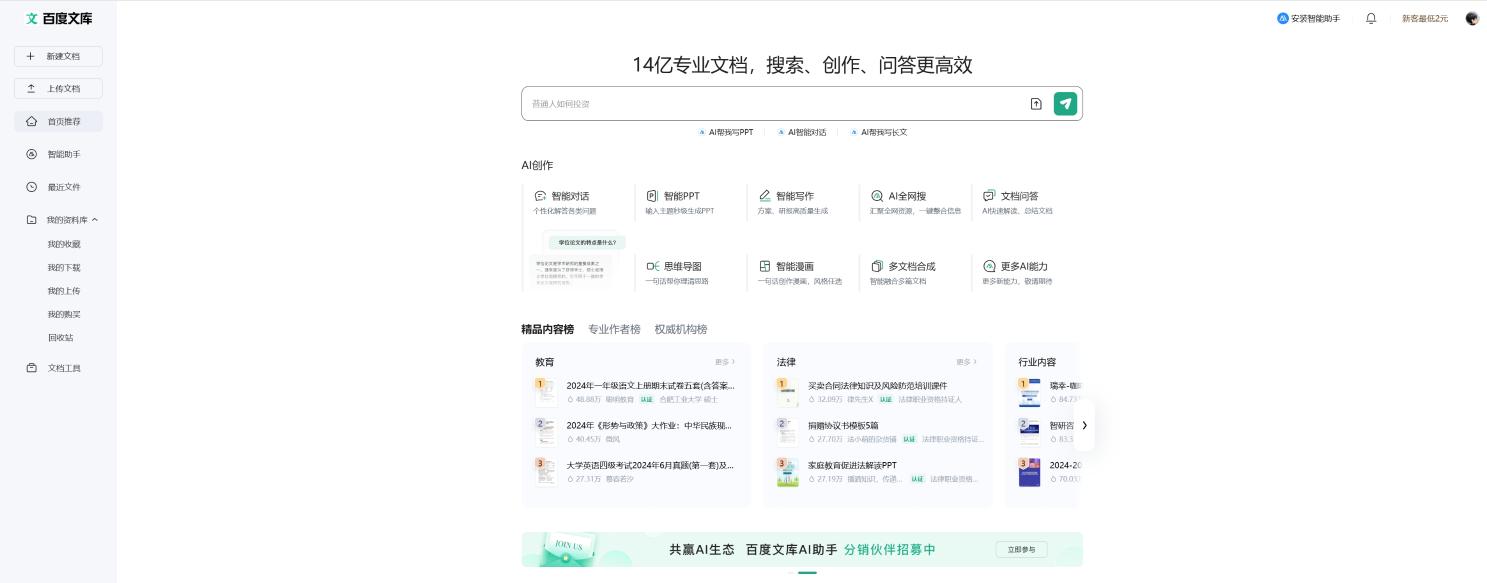This screenshot has width=1487, height=583.
Task: Open 智能助手 in the sidebar
Action: click(x=58, y=154)
